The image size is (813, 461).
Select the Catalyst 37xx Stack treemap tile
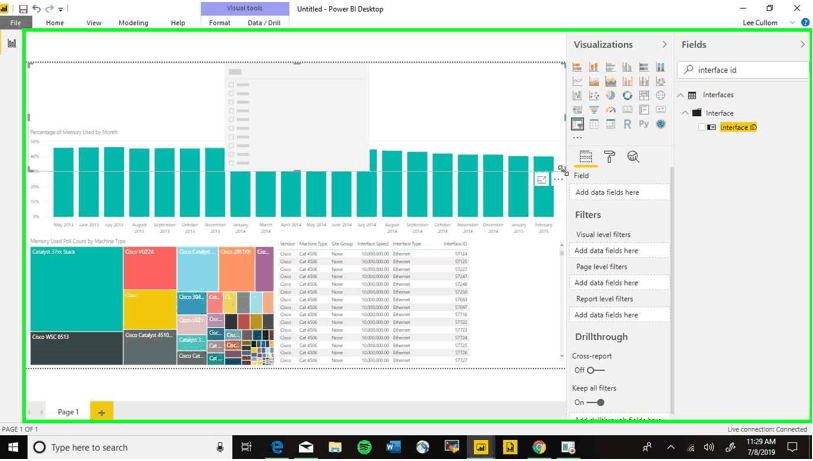click(x=77, y=289)
